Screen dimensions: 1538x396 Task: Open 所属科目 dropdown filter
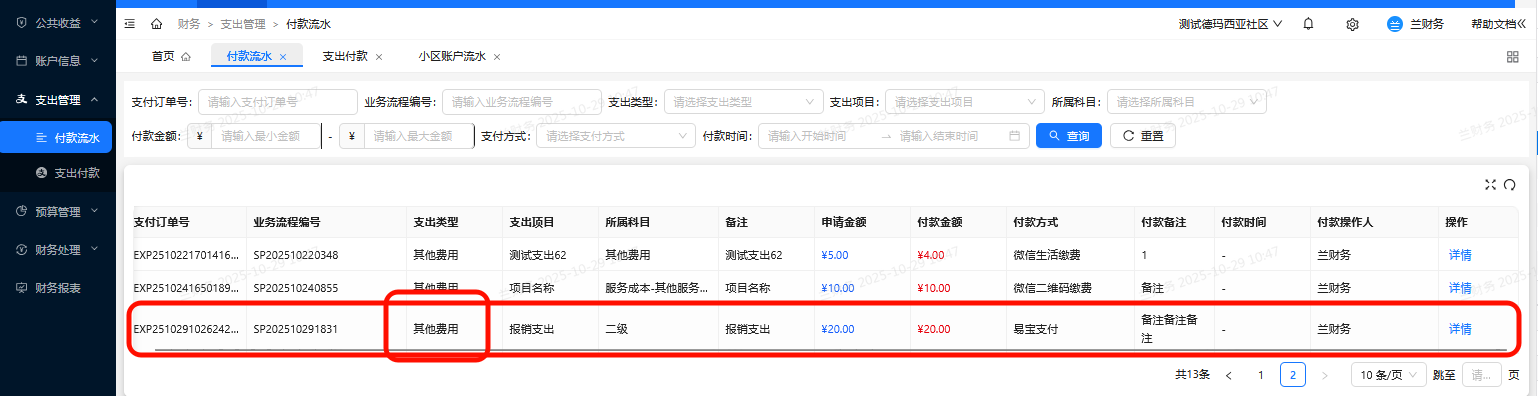(1187, 102)
